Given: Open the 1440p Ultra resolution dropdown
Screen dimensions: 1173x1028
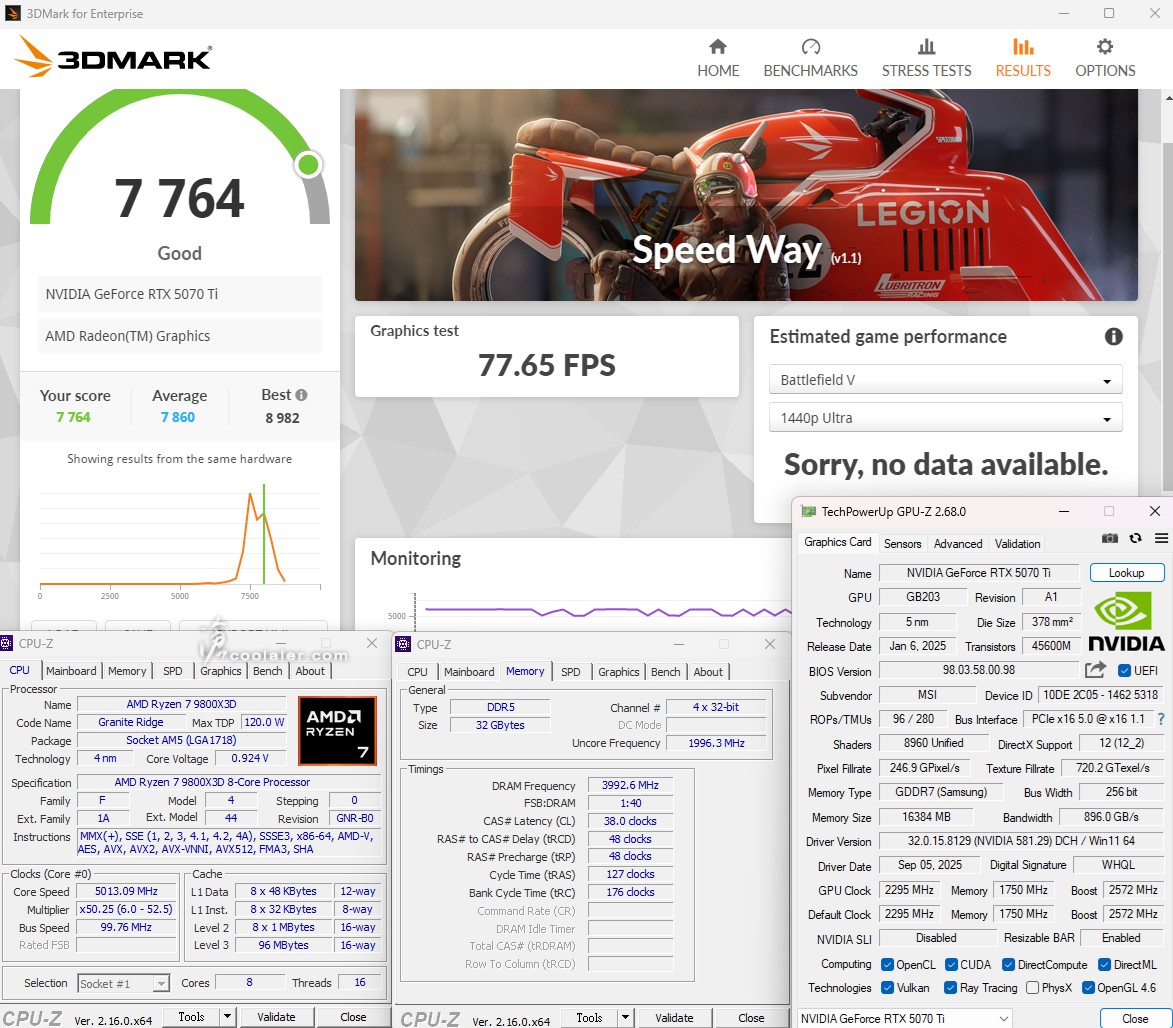Looking at the screenshot, I should pos(946,417).
